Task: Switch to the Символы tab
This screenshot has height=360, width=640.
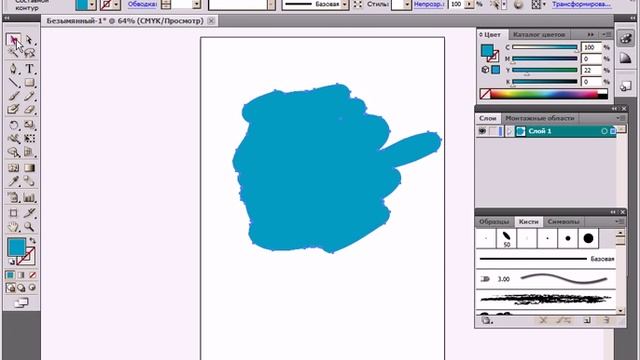Action: (x=563, y=222)
